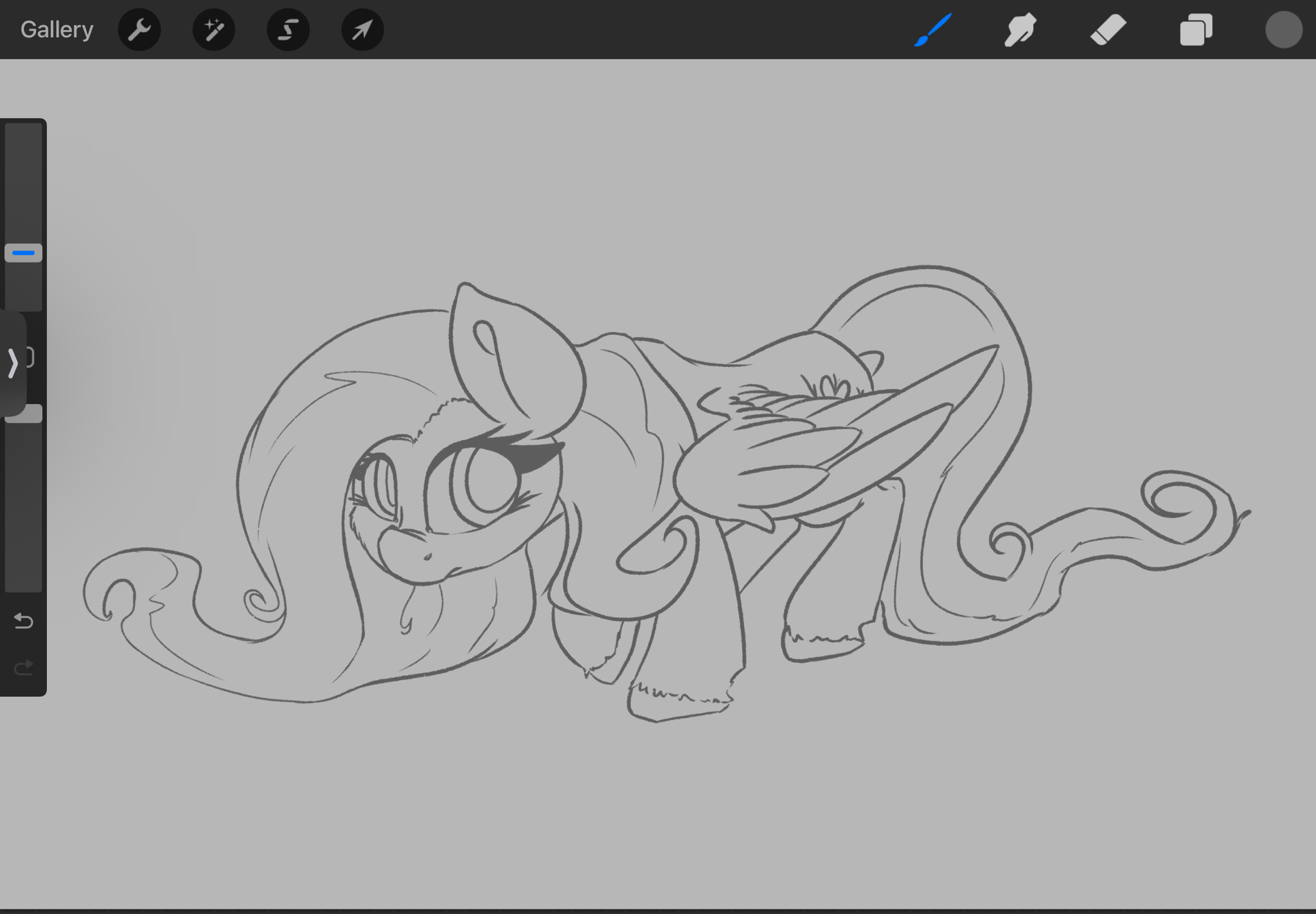Open the Adjustments magic wand menu
The width and height of the screenshot is (1316, 914).
point(214,30)
